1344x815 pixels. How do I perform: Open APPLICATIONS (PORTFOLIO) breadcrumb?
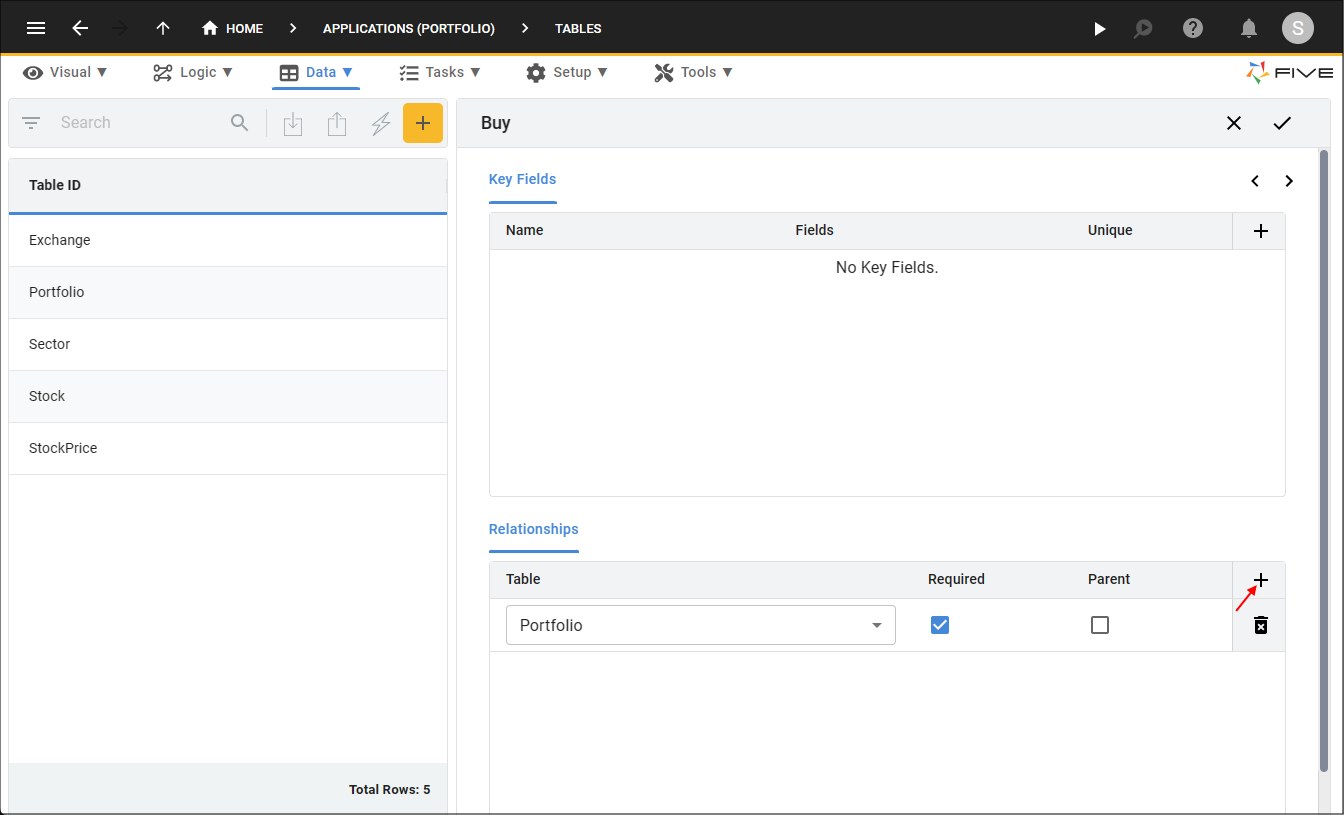[x=409, y=28]
